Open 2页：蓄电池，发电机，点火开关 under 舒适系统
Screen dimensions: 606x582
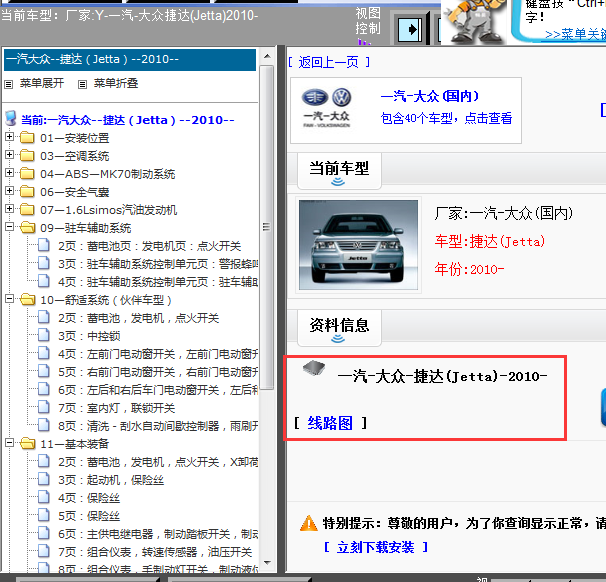click(x=138, y=318)
